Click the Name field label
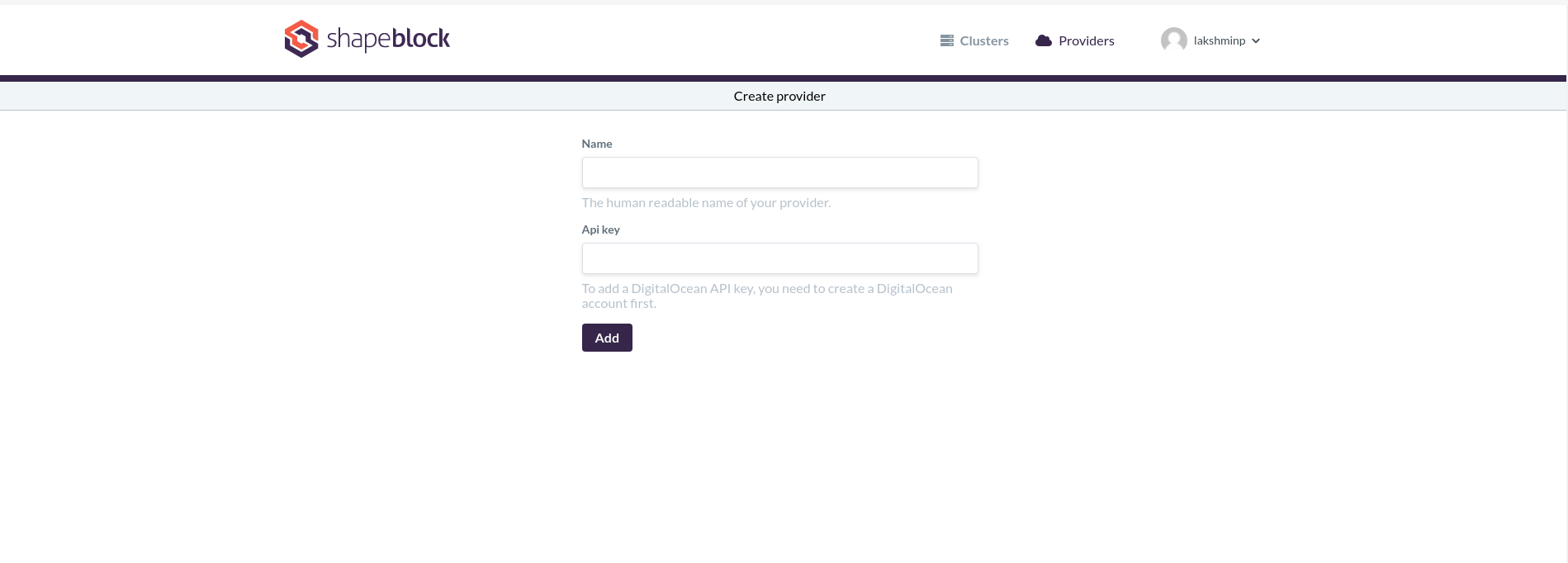Image resolution: width=1568 pixels, height=563 pixels. 596,144
